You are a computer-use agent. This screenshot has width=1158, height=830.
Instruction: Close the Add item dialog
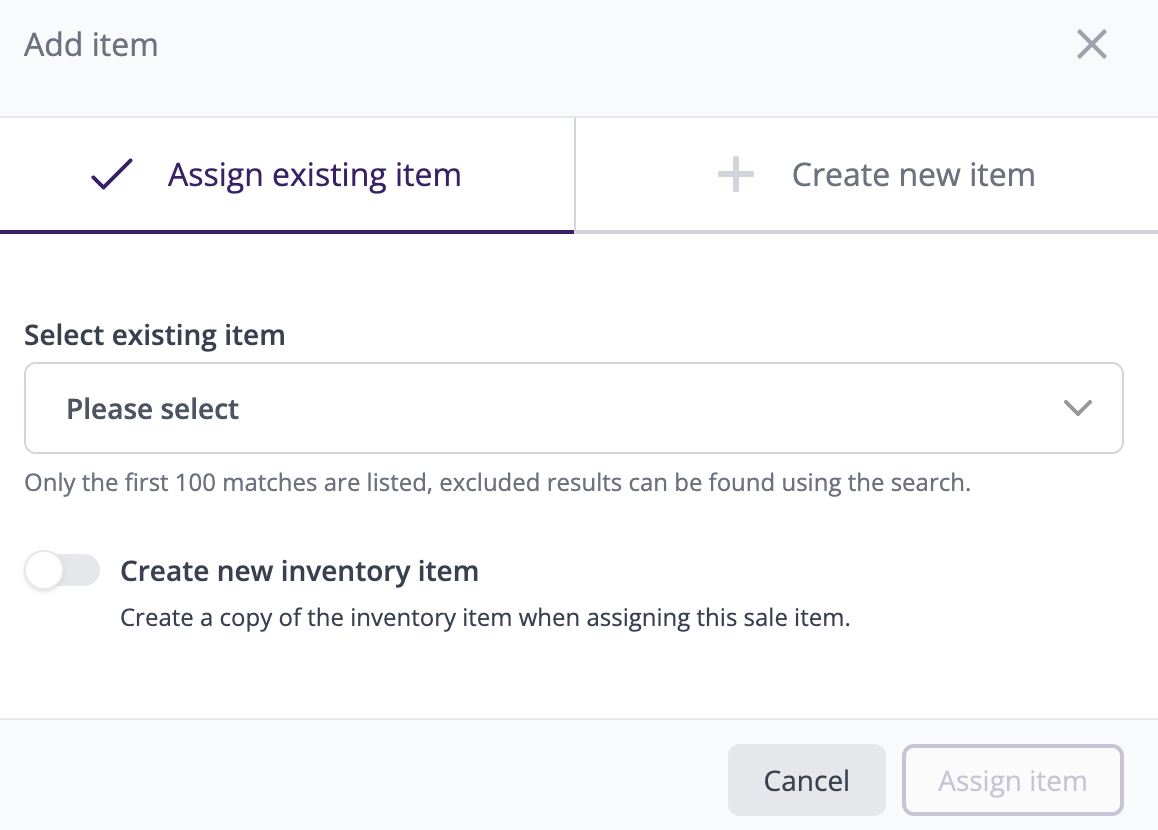(1091, 44)
